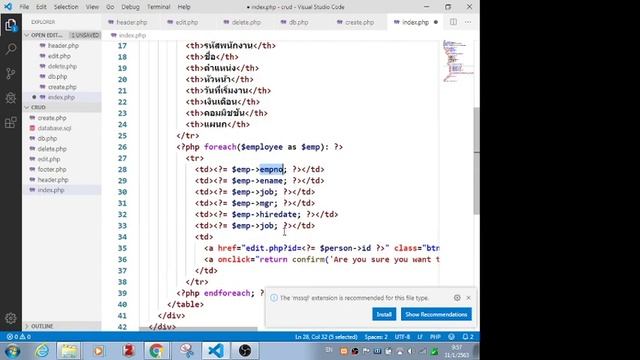Viewport: 640px width, 360px height.
Task: Open the Selection menu
Action: click(x=66, y=7)
